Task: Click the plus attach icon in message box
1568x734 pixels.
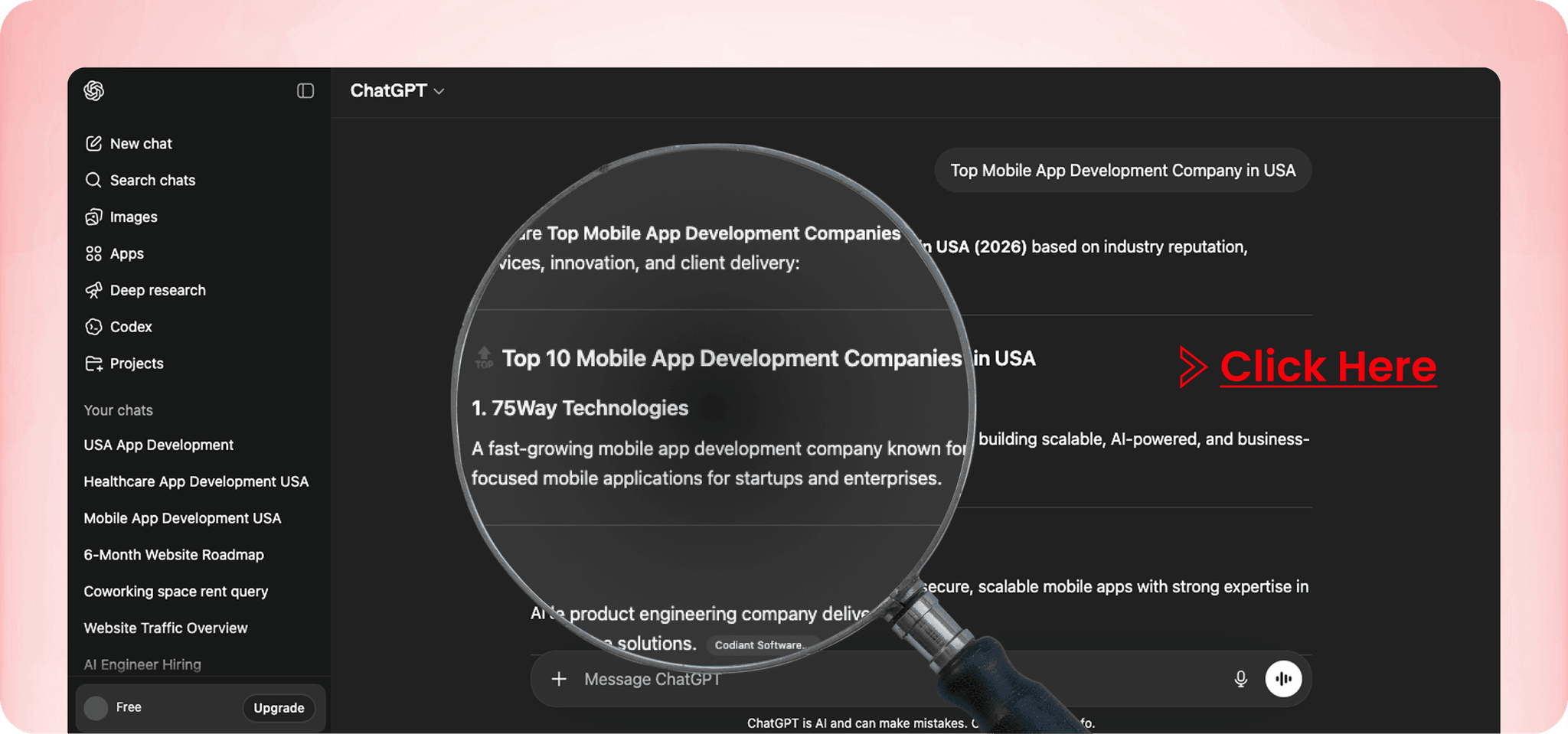Action: point(559,679)
